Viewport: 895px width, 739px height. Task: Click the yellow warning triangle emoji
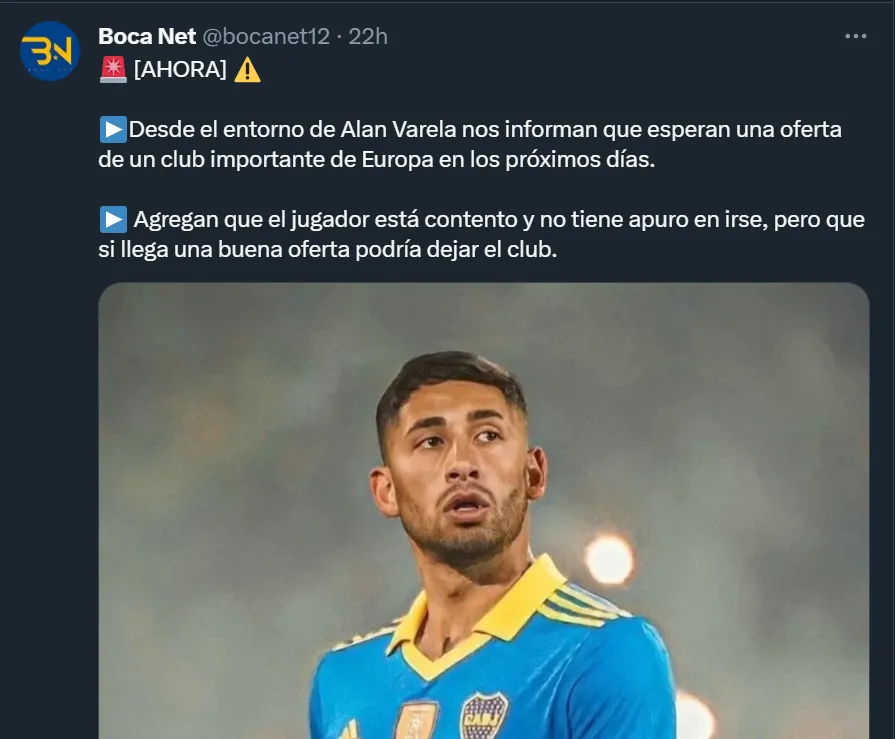[248, 70]
